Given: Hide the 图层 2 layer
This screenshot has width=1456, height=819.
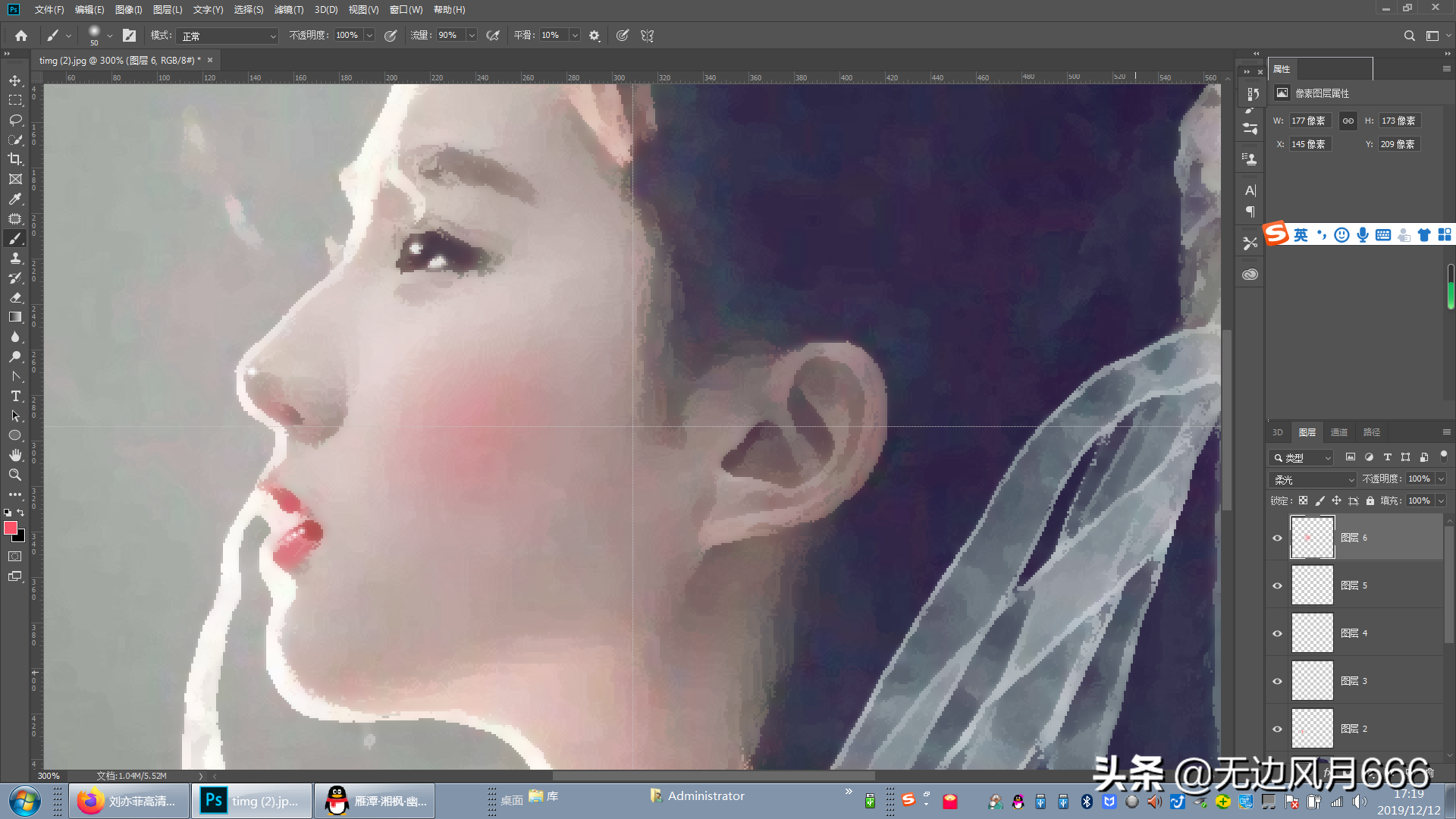Looking at the screenshot, I should point(1277,729).
